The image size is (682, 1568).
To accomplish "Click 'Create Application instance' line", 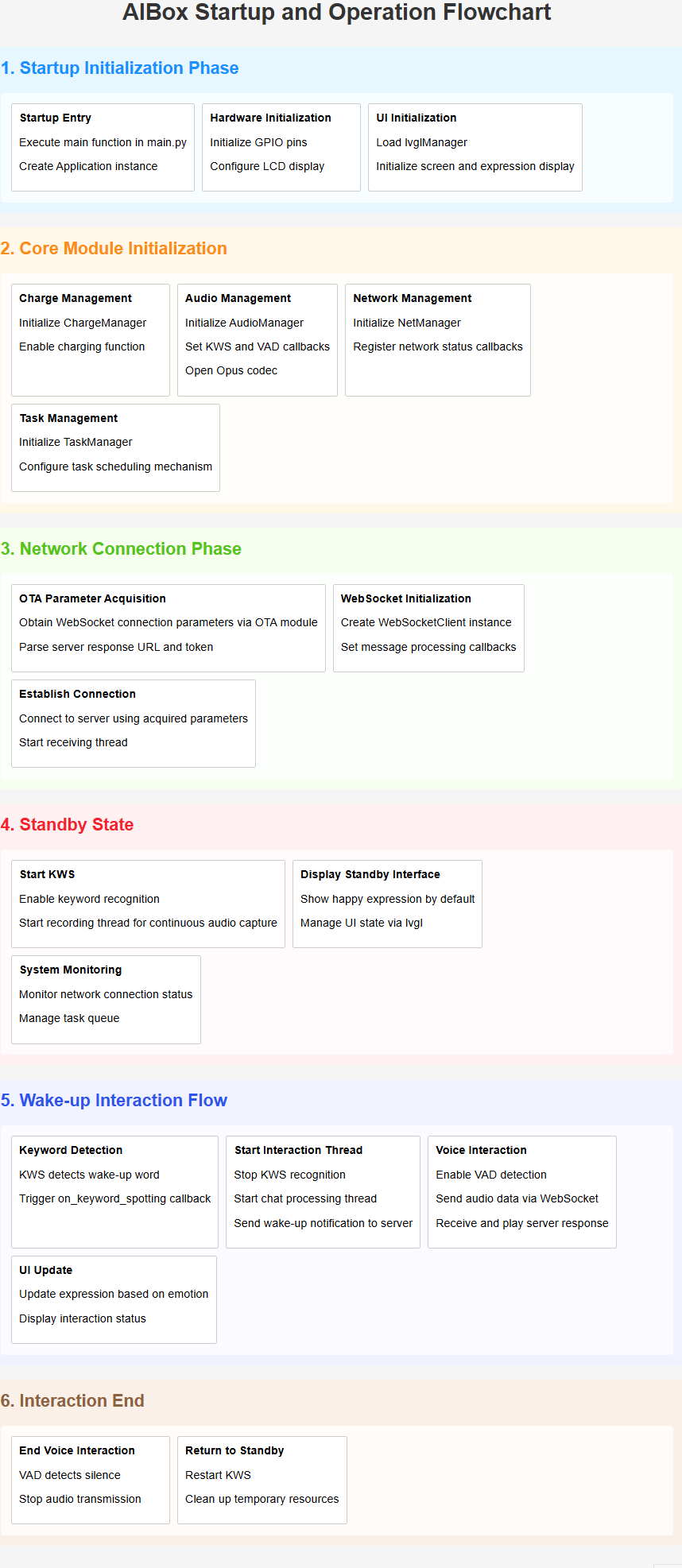I will [x=88, y=166].
